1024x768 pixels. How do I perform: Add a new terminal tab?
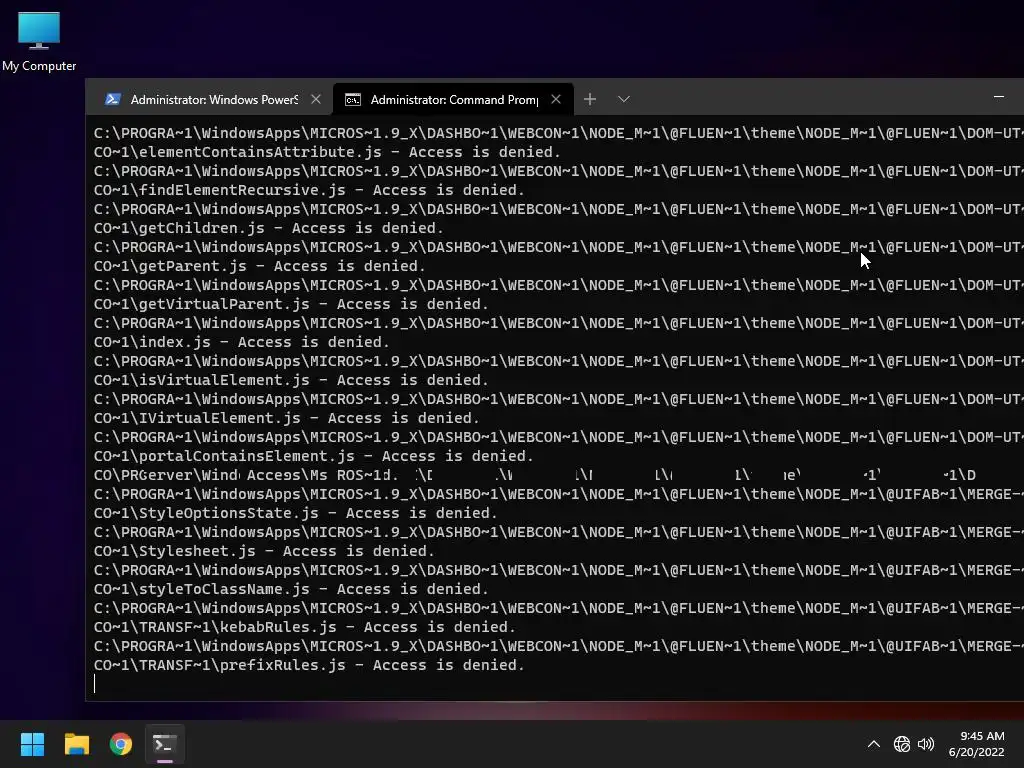(590, 99)
